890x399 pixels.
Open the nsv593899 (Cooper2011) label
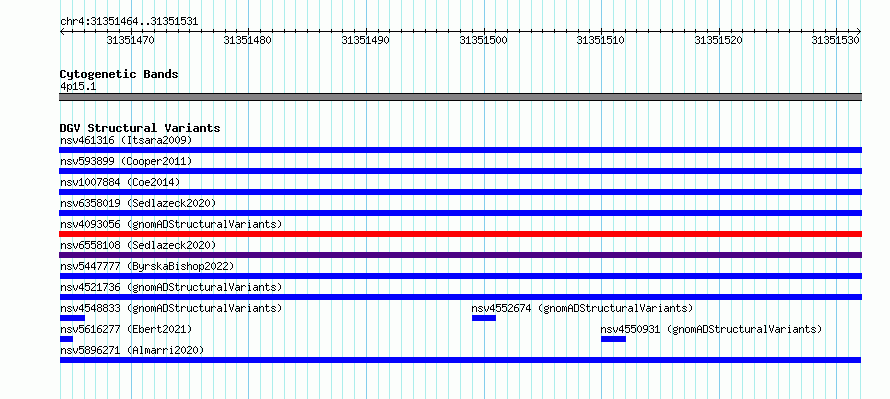coord(126,161)
